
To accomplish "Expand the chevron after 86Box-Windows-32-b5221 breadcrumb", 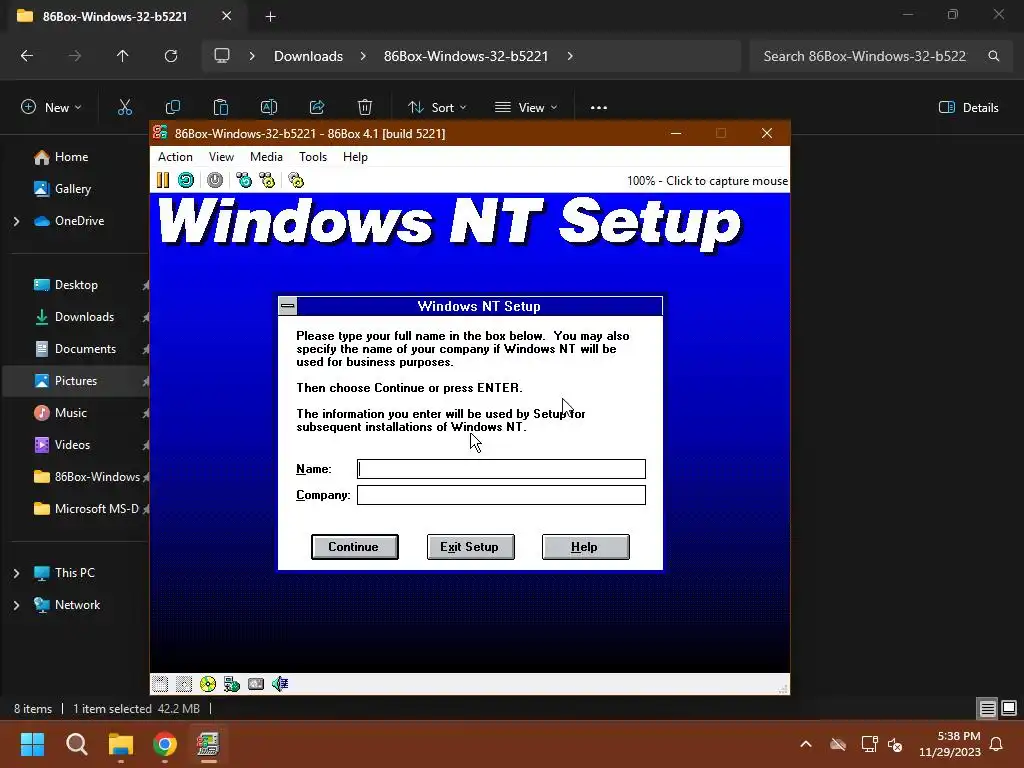I will pos(570,56).
